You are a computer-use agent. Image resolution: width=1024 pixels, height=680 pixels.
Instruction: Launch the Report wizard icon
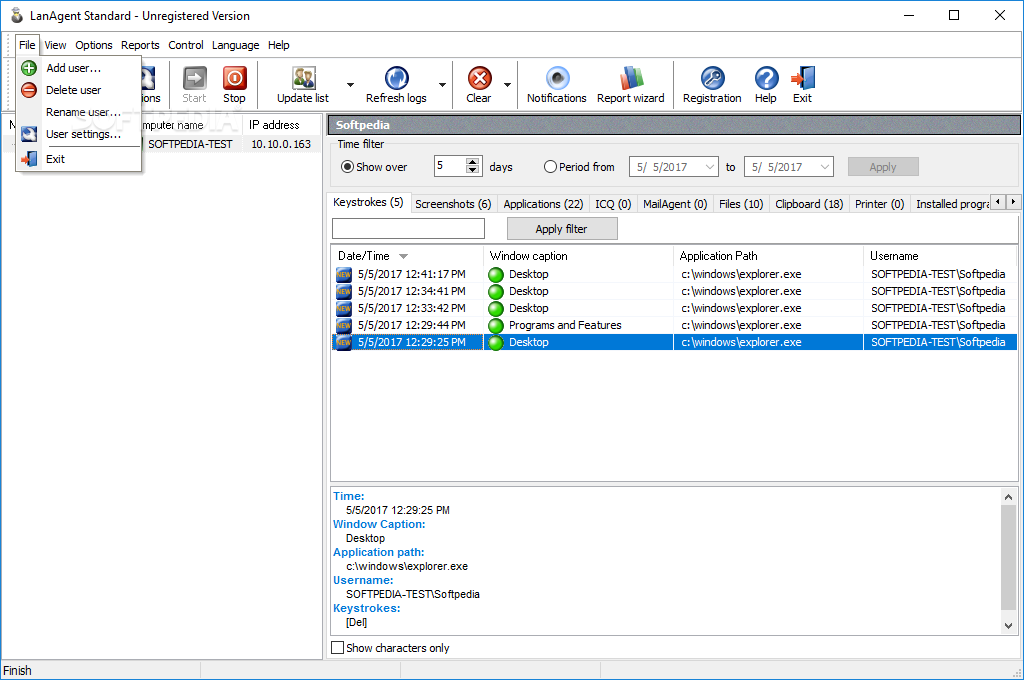(x=631, y=78)
